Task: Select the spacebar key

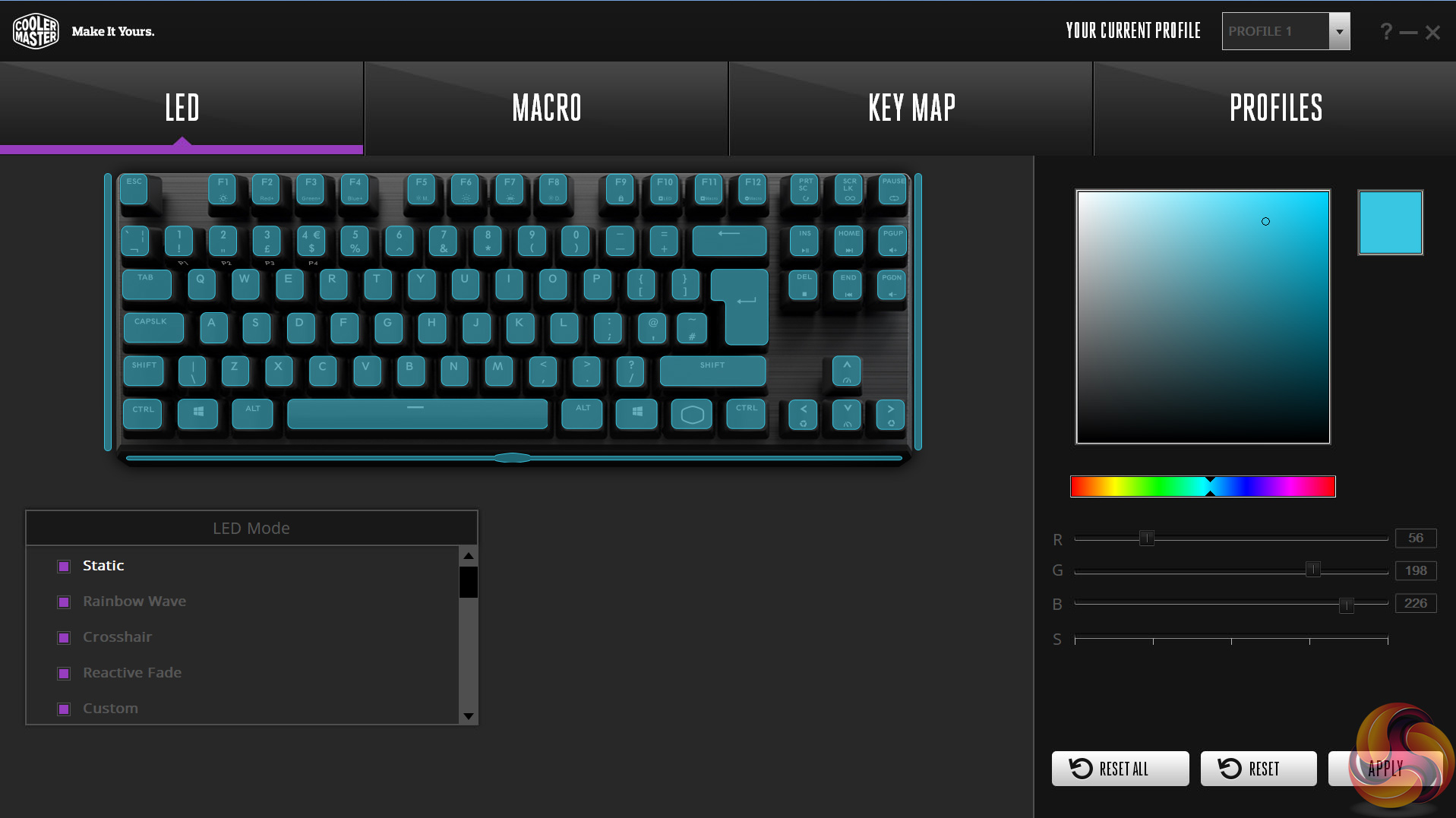Action: (417, 414)
